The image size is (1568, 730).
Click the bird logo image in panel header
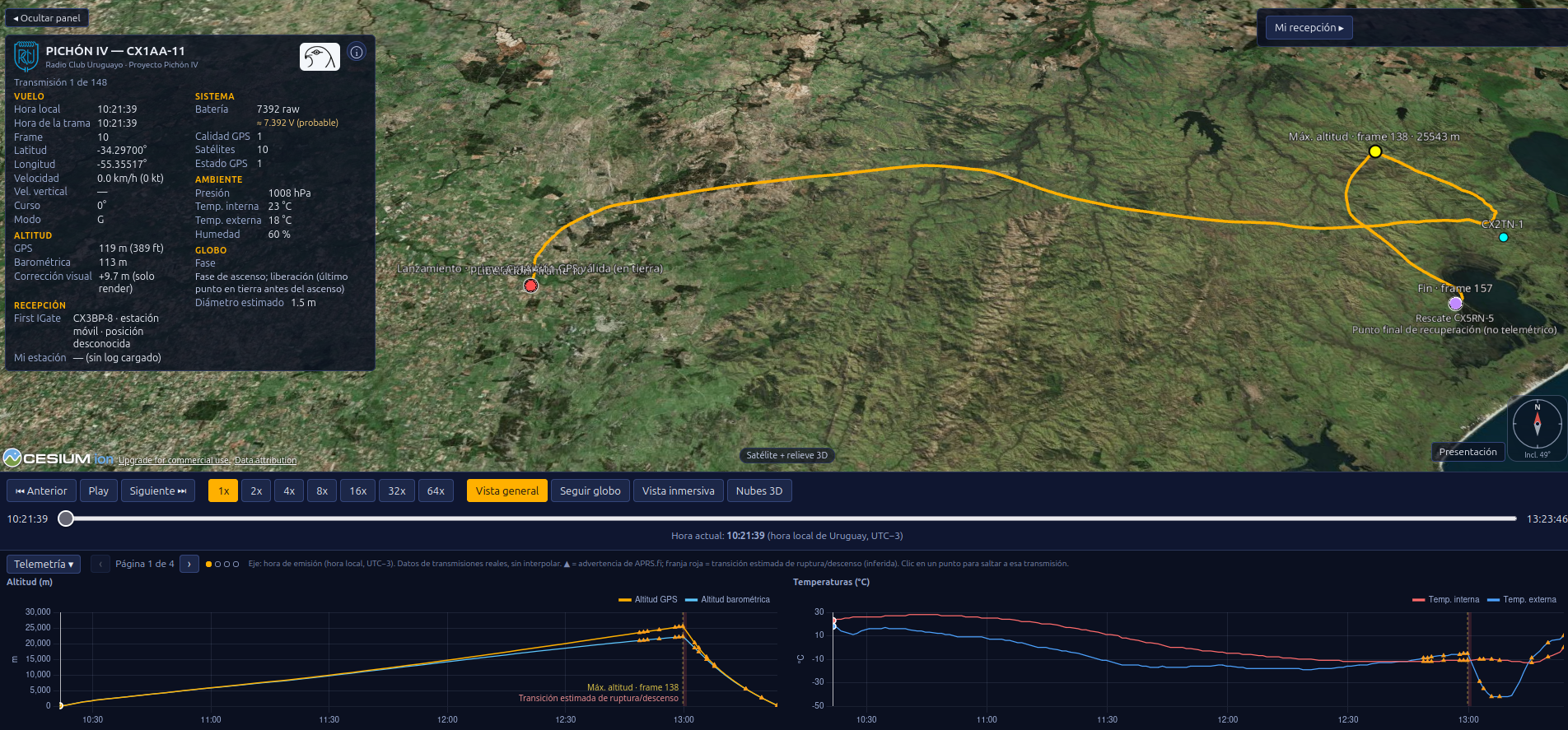click(320, 57)
